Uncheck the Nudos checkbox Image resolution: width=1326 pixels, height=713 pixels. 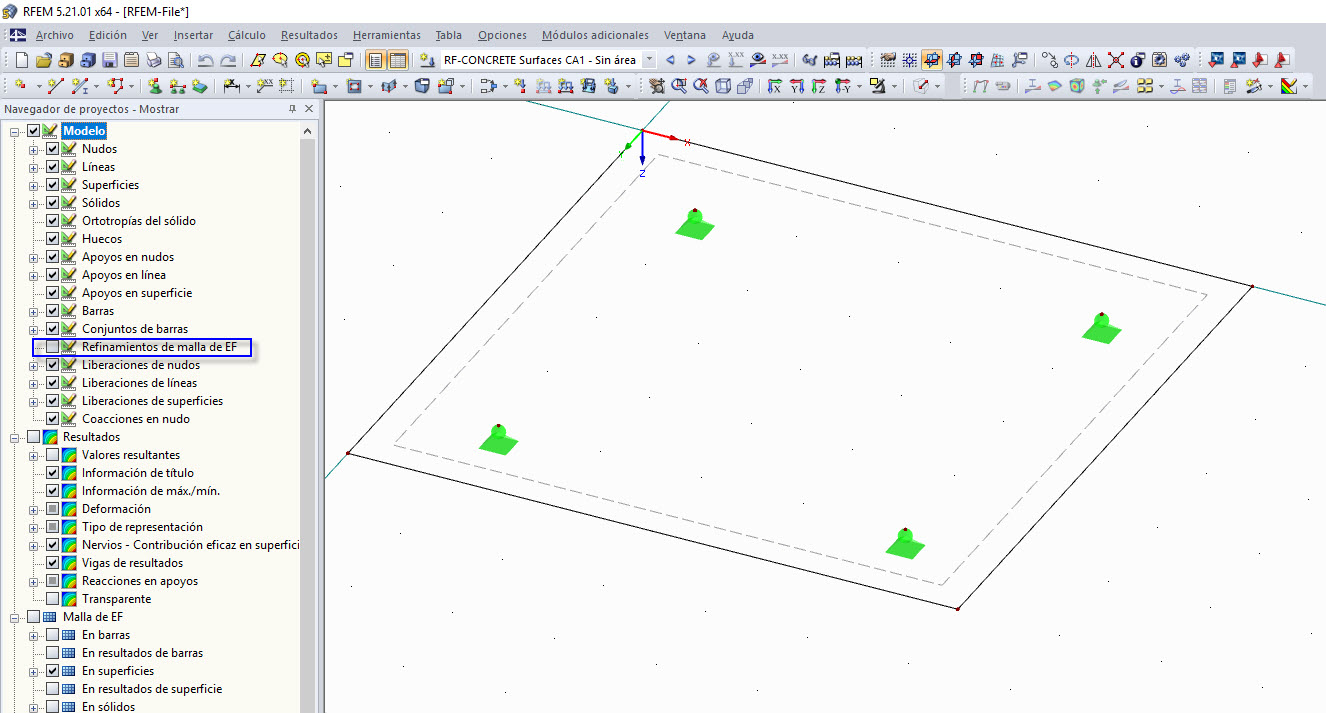[x=53, y=149]
